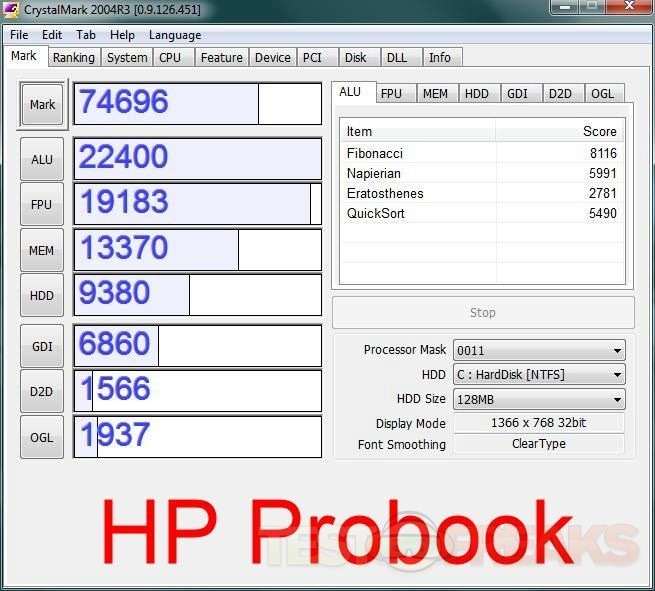Launch the MEM benchmark test
Viewport: 655px width, 591px height.
click(42, 250)
